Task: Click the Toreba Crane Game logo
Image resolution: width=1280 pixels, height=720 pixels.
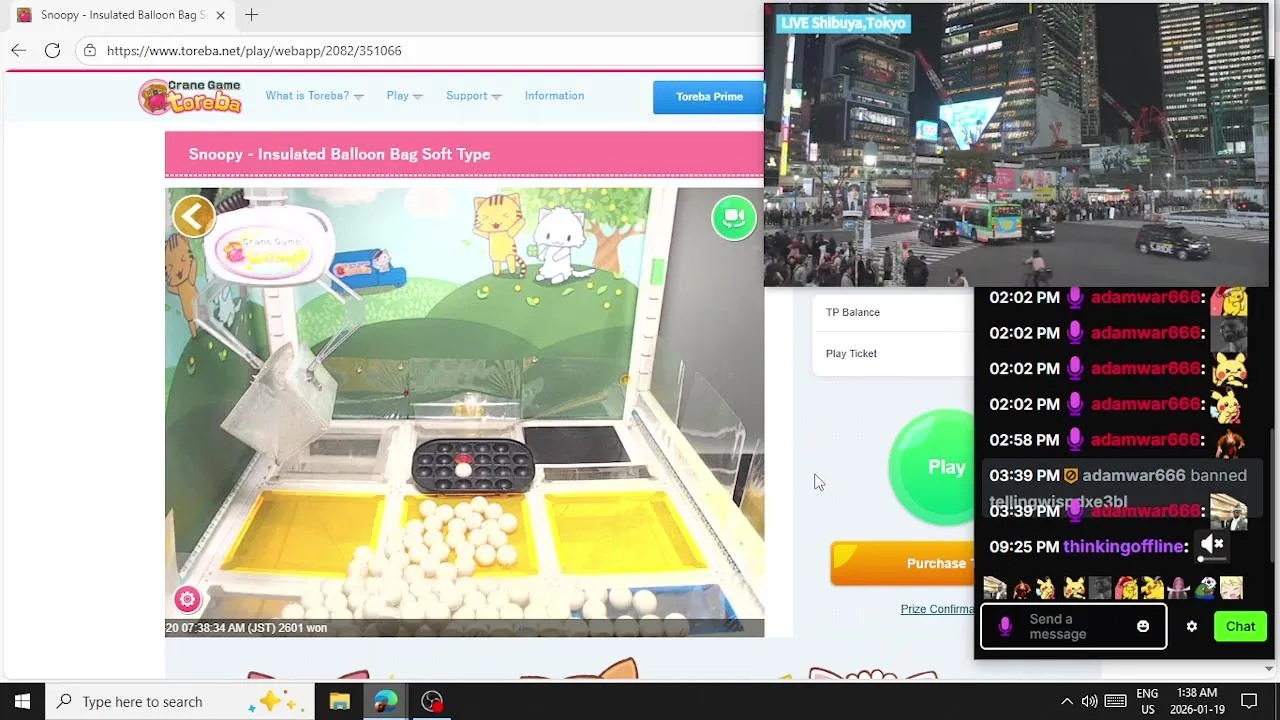Action: click(190, 96)
